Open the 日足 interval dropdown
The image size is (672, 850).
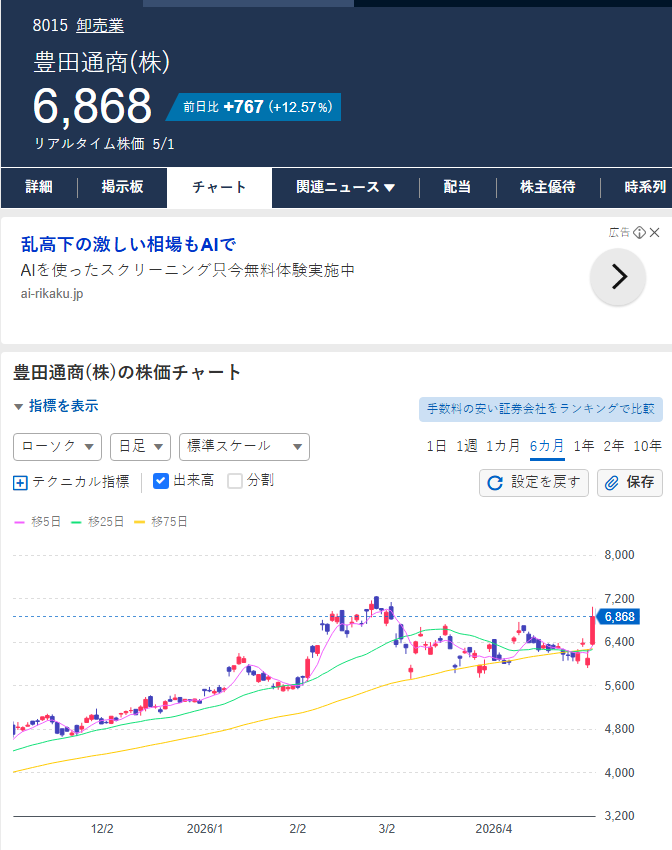point(140,447)
